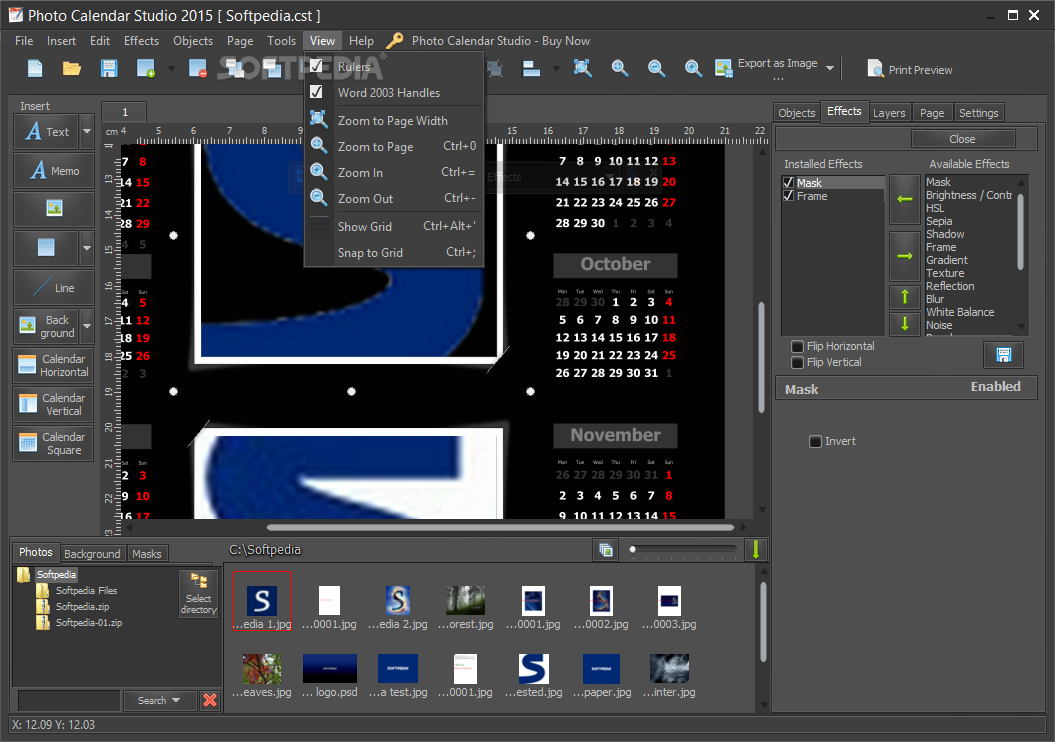The width and height of the screenshot is (1055, 742).
Task: Insert a Memo text object
Action: (54, 170)
